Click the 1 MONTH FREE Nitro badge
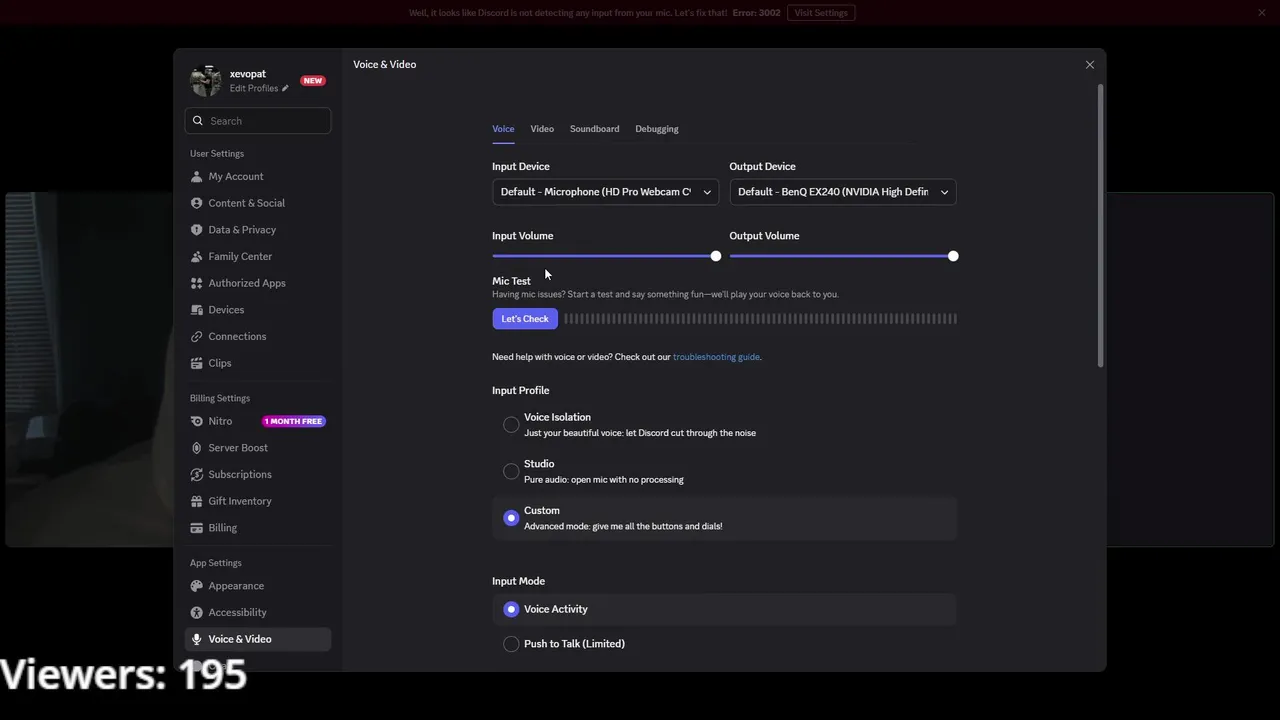1280x720 pixels. (x=294, y=421)
